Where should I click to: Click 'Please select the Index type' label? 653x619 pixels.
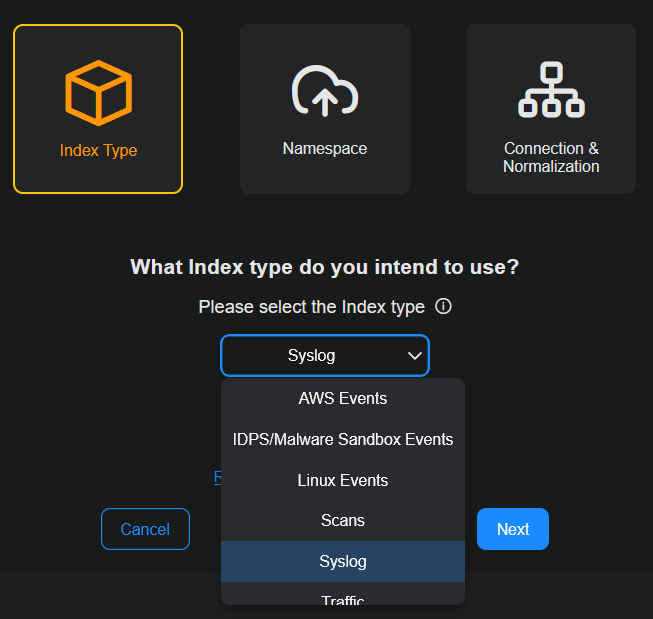(311, 307)
